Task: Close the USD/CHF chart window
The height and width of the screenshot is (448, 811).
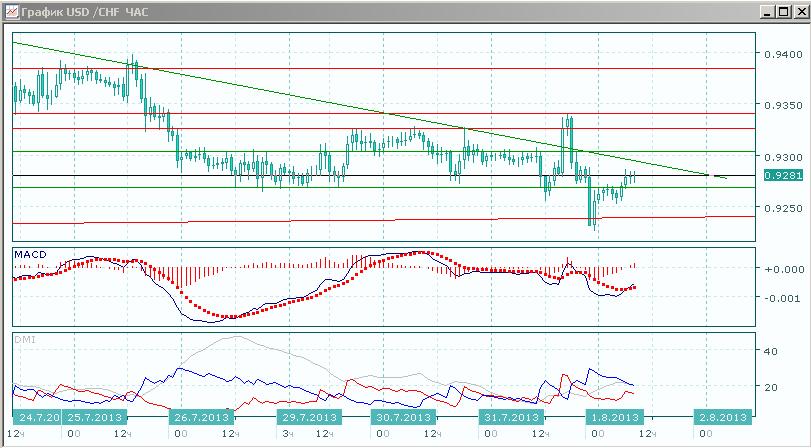Action: point(799,11)
